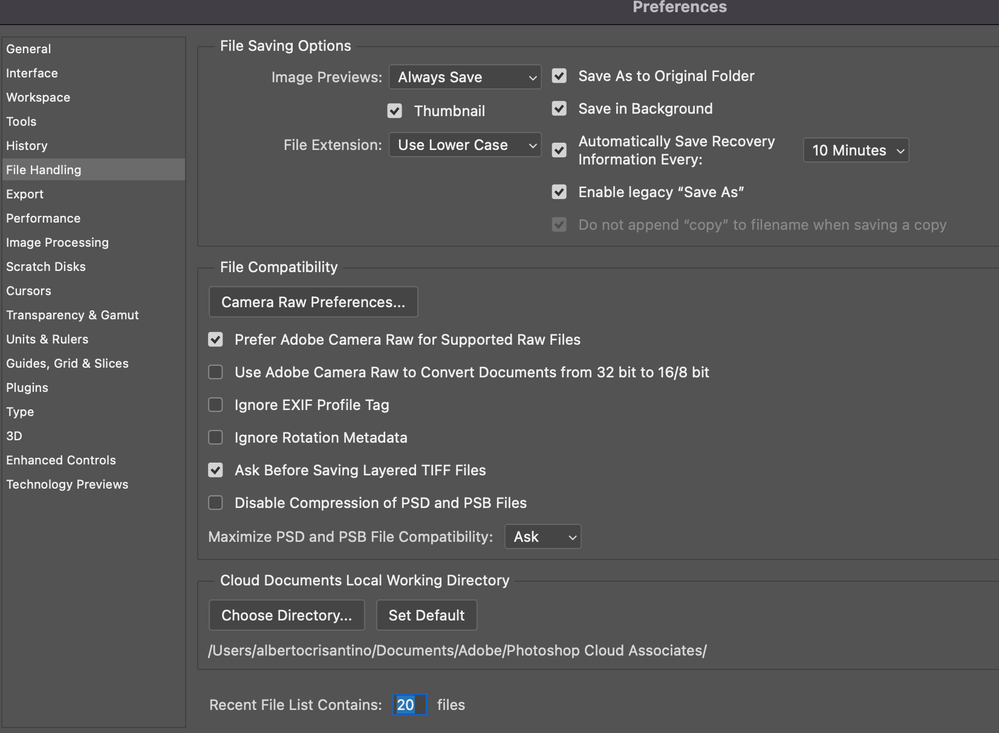Open the Image Previews dropdown
Screen dimensions: 999x733
tap(465, 77)
